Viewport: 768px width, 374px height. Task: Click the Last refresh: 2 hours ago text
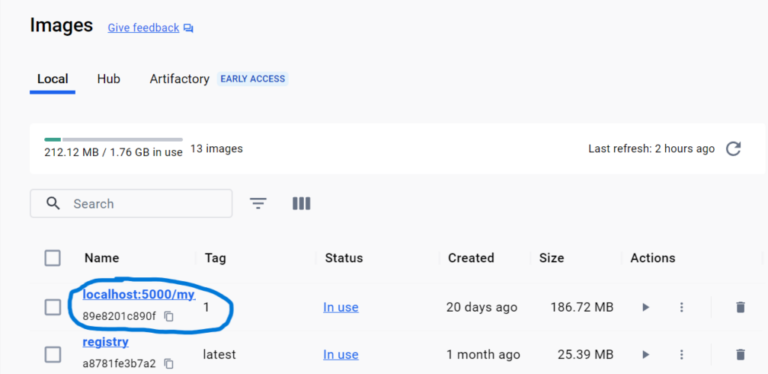[651, 148]
